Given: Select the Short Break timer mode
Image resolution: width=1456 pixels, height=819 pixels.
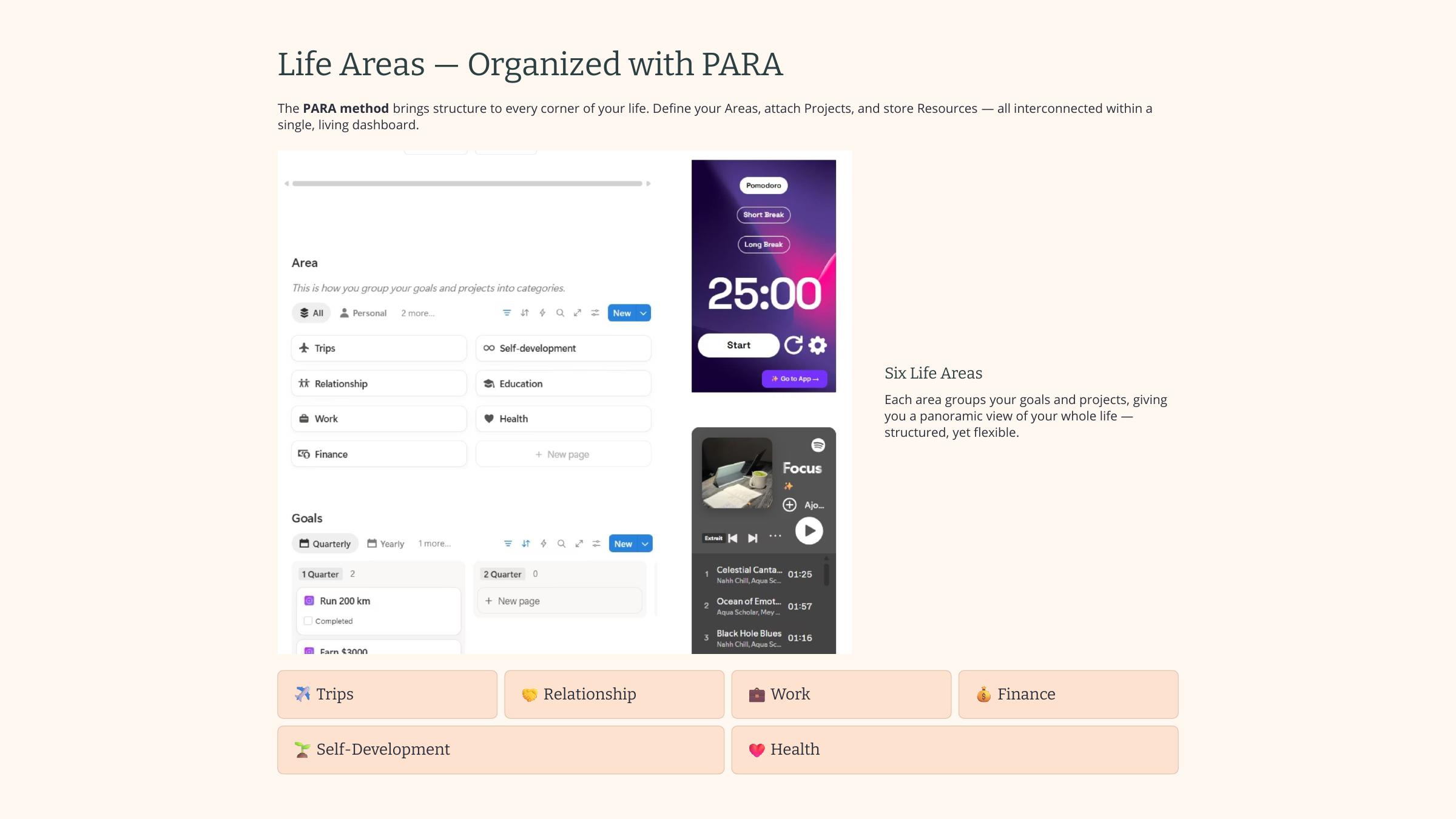Looking at the screenshot, I should [x=763, y=215].
